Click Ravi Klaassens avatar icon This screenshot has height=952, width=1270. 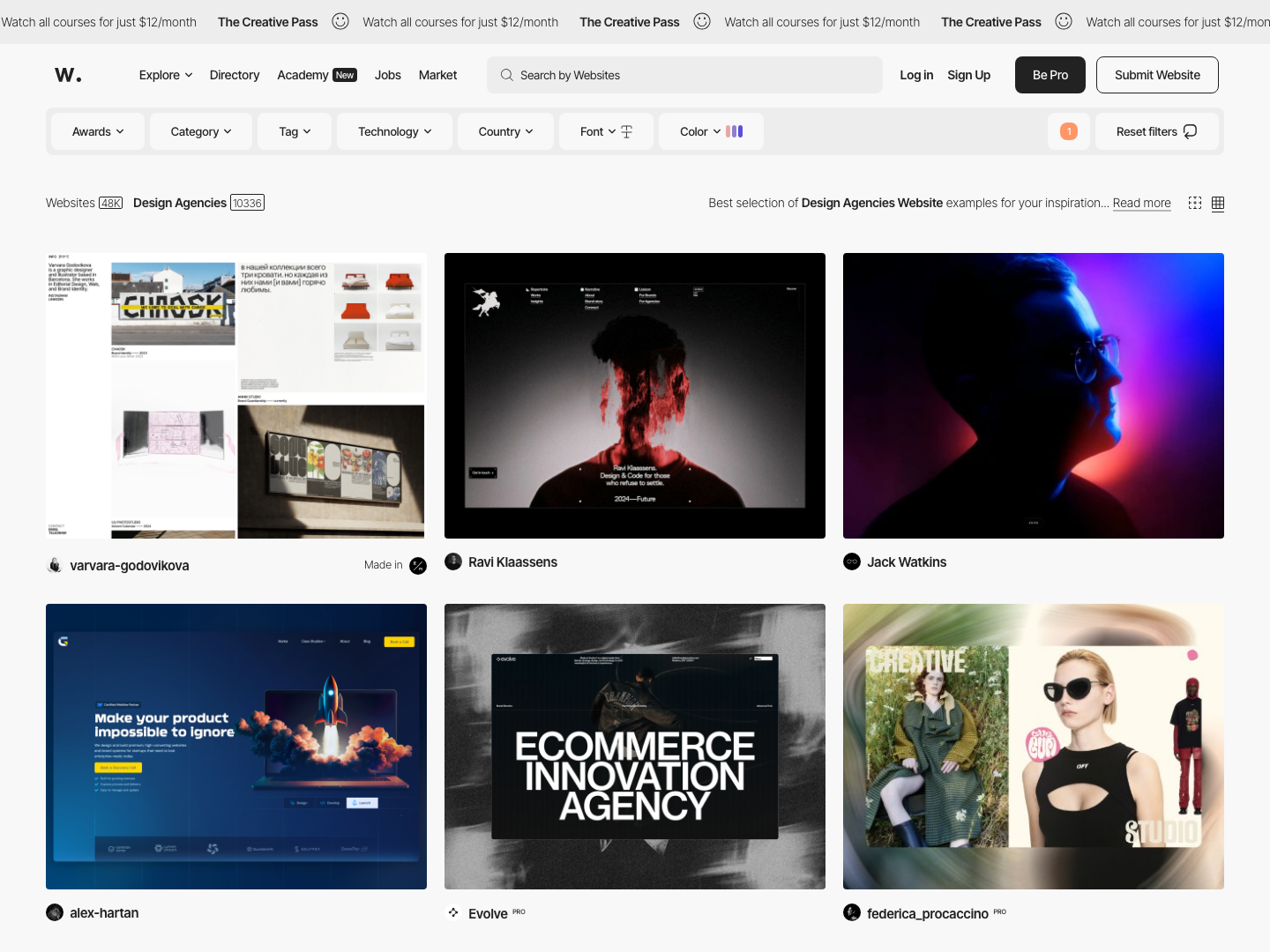tap(453, 562)
